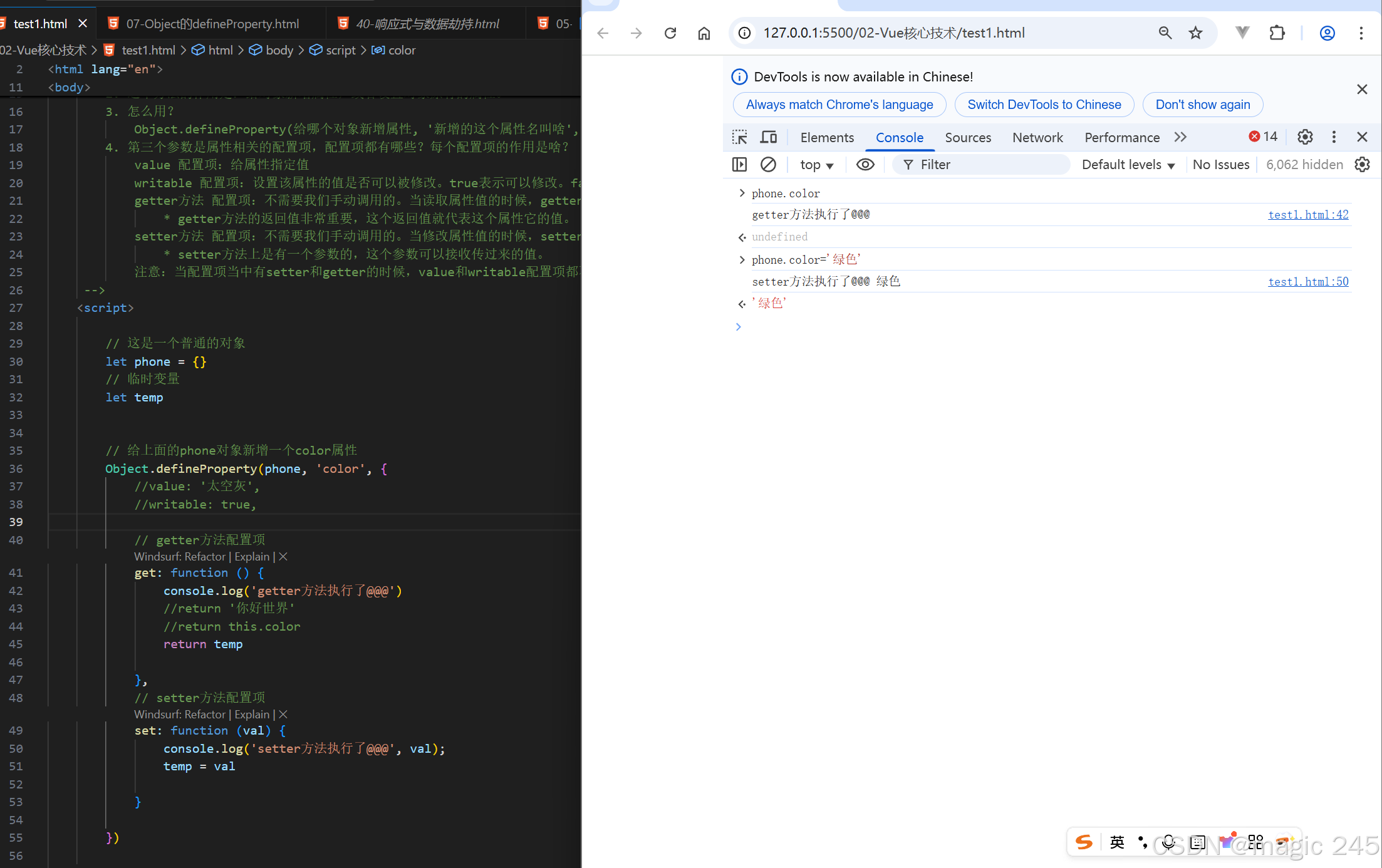Click the red error count badge
Image resolution: width=1382 pixels, height=868 pixels.
tap(1263, 137)
